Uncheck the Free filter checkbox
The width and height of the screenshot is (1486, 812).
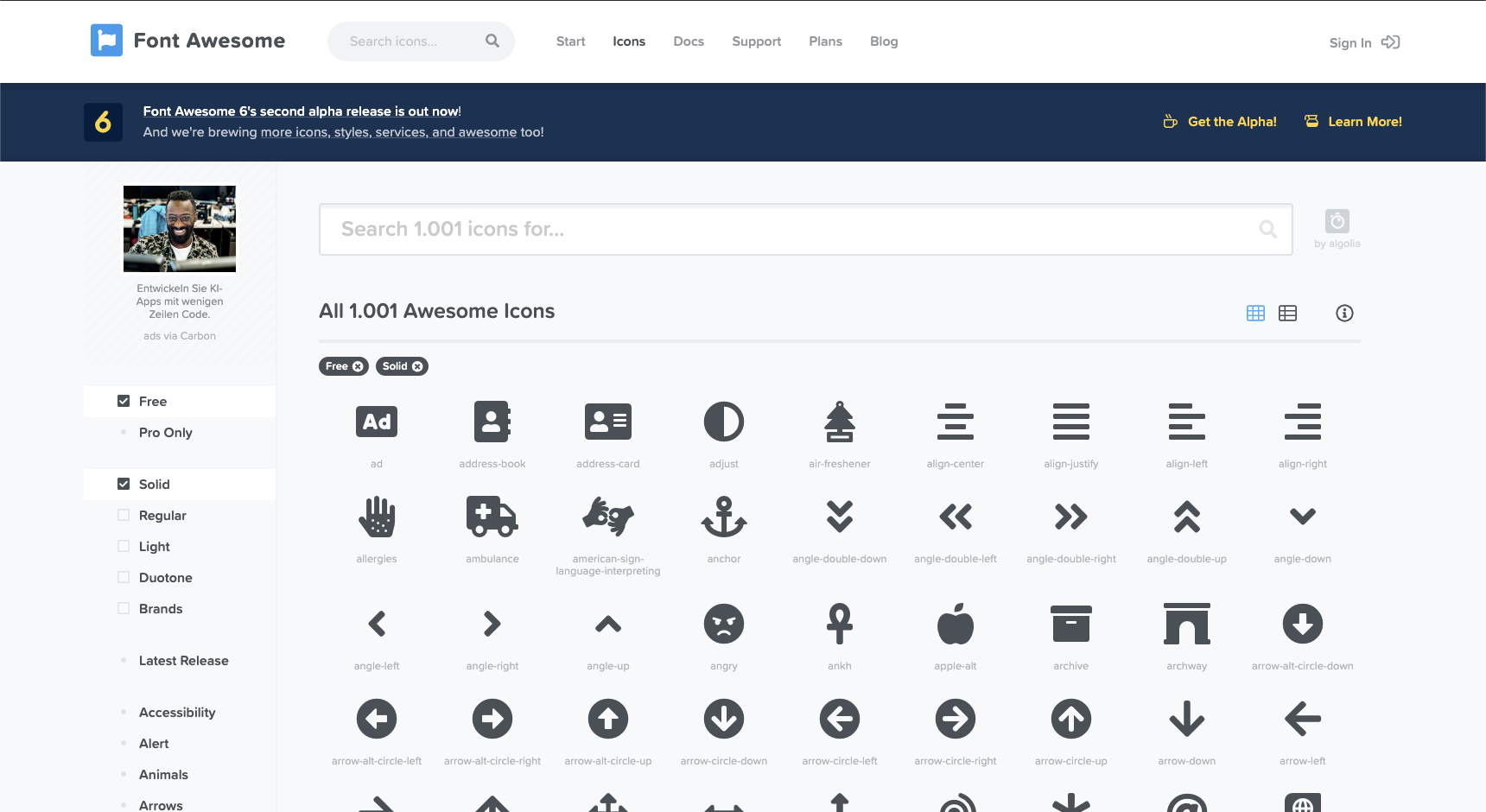(124, 401)
